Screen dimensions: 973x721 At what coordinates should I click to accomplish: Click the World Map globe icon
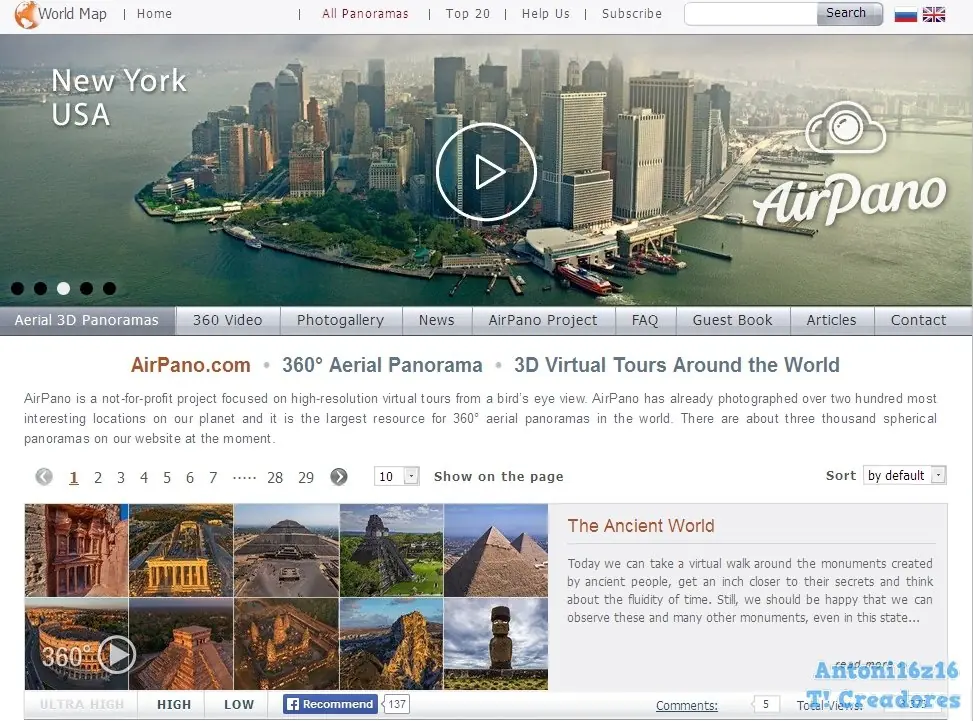point(25,14)
